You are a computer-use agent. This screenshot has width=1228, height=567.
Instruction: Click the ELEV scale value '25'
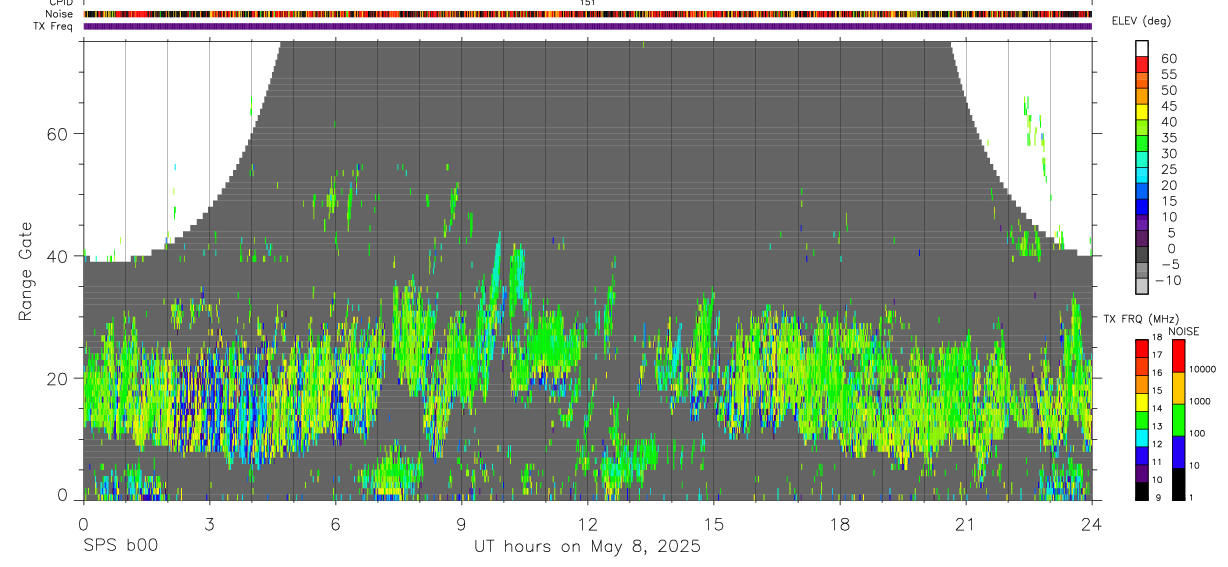click(1168, 170)
